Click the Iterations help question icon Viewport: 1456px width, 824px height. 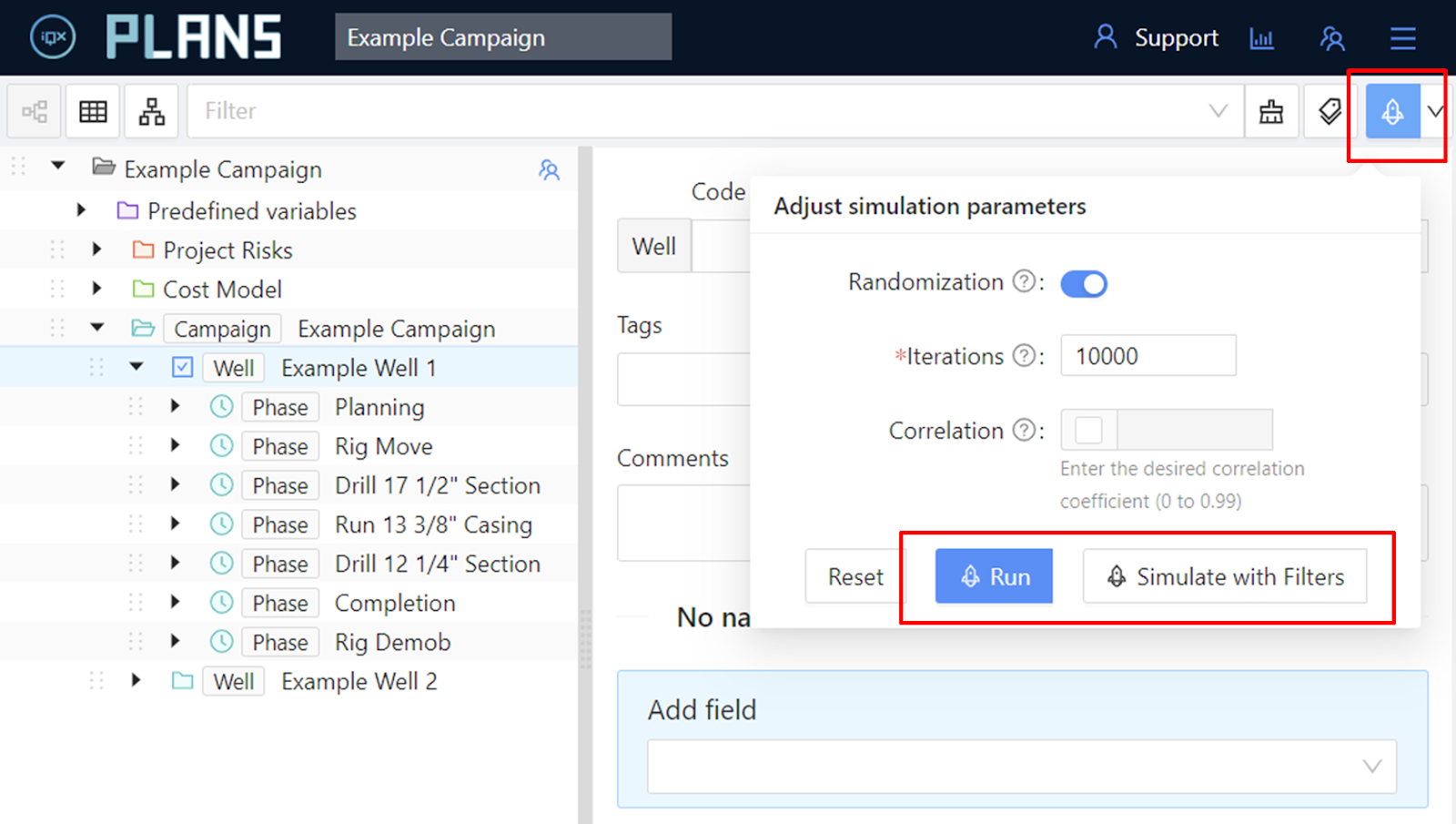coord(1025,355)
